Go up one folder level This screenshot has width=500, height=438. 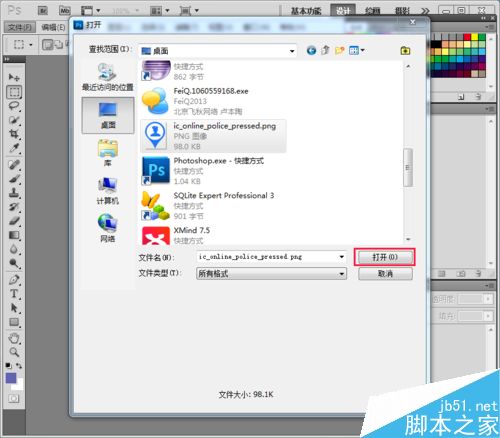(x=325, y=51)
